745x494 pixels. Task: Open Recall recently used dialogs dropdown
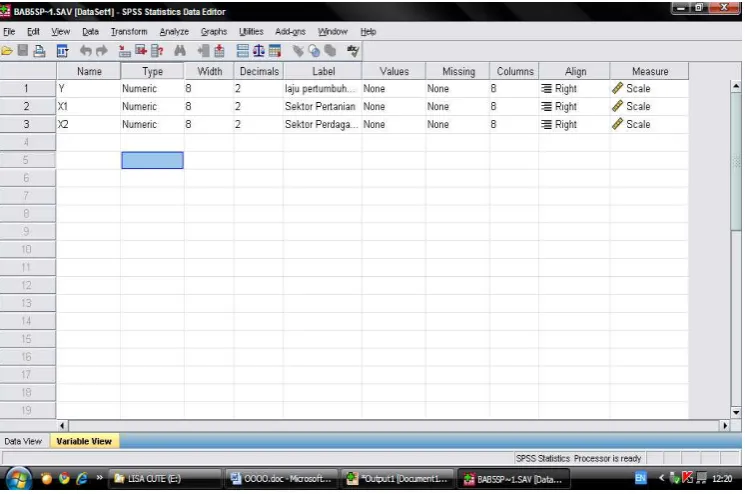pos(62,51)
